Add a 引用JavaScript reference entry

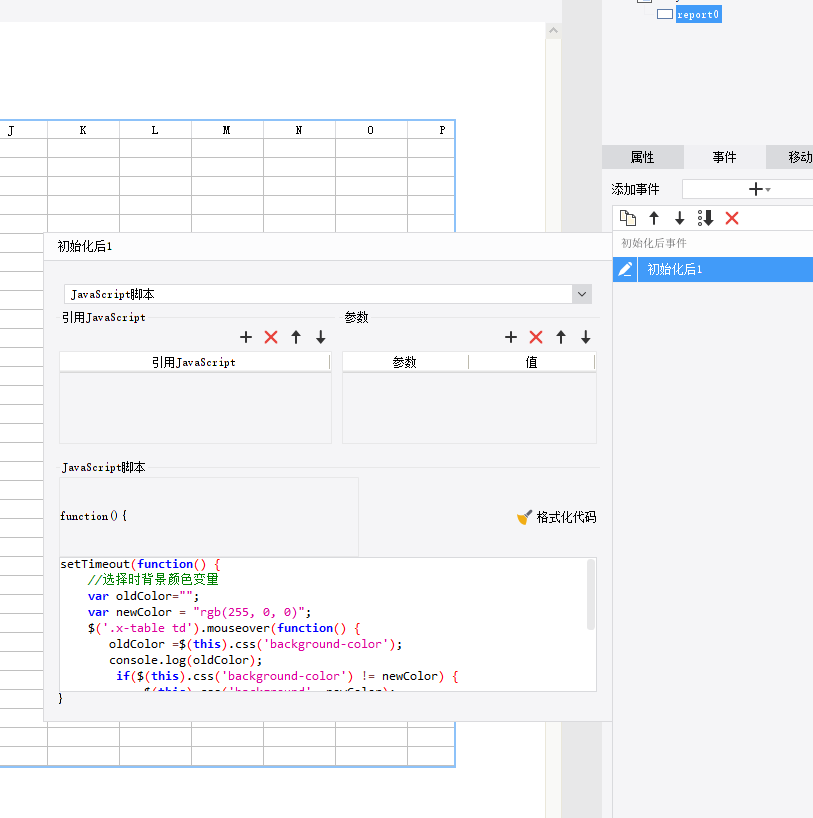click(x=246, y=337)
